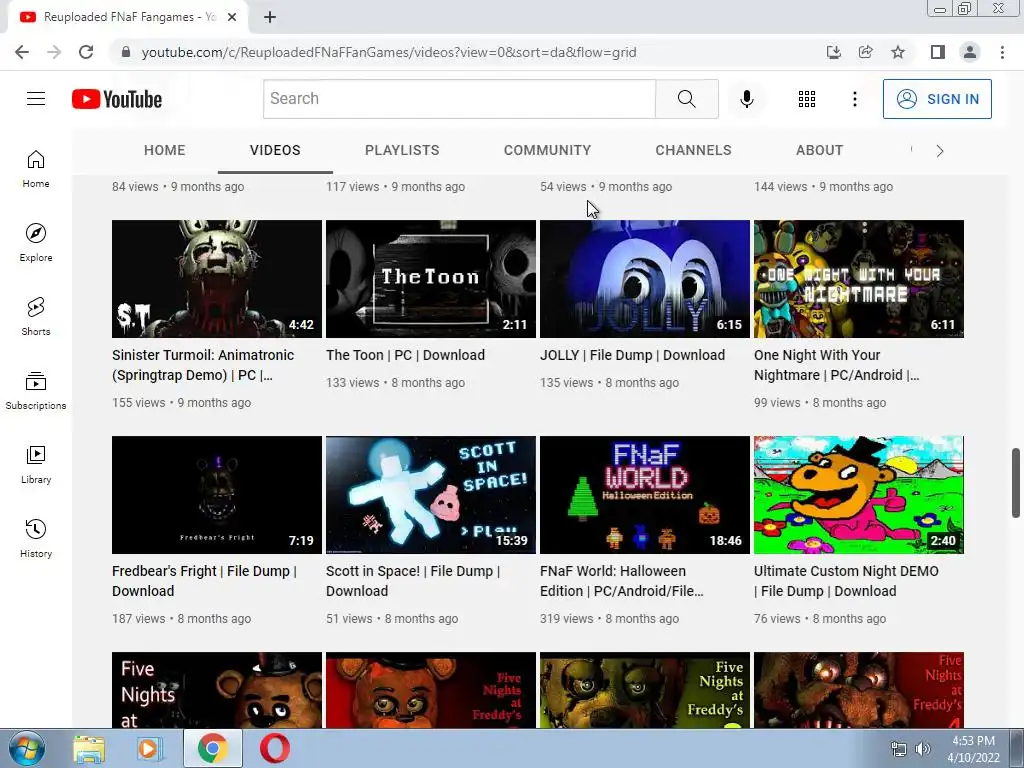Viewport: 1024px width, 768px height.
Task: Close the Reuploaded FNaF Fangames tab
Action: point(232,18)
